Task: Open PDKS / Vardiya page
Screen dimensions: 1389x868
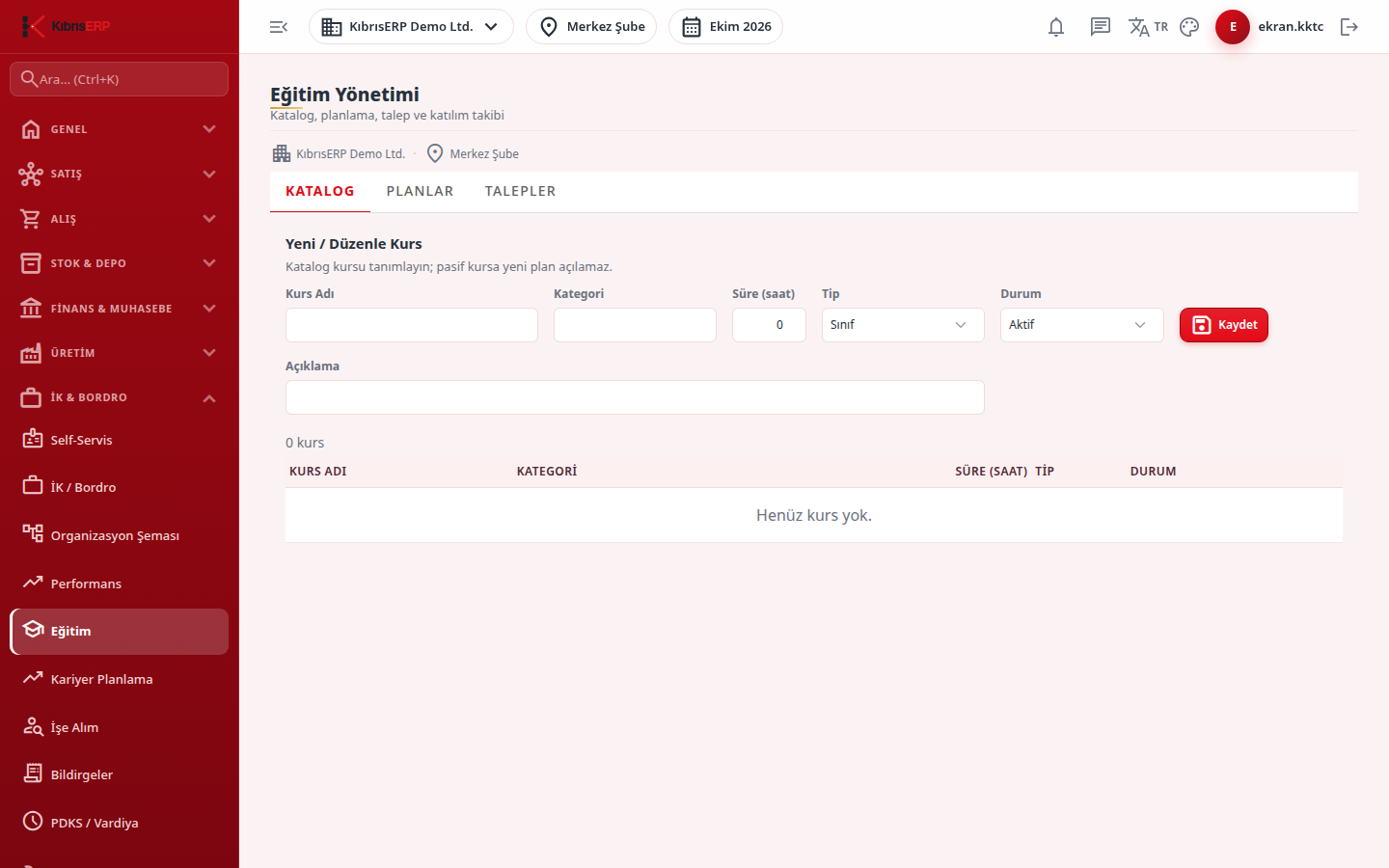Action: [119, 823]
